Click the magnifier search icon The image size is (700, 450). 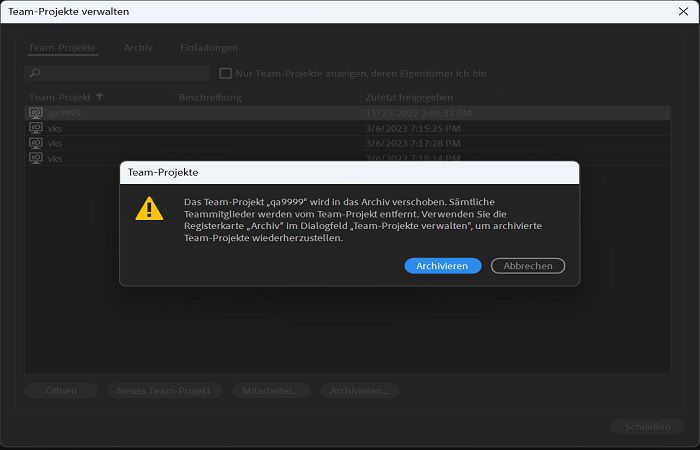click(35, 73)
